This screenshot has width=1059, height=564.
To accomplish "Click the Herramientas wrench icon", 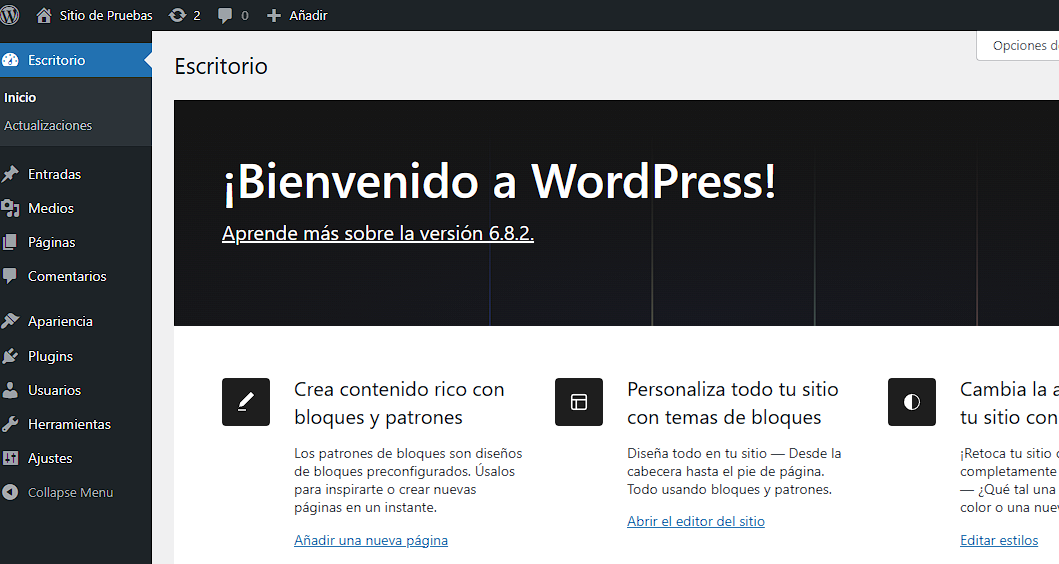I will 11,424.
